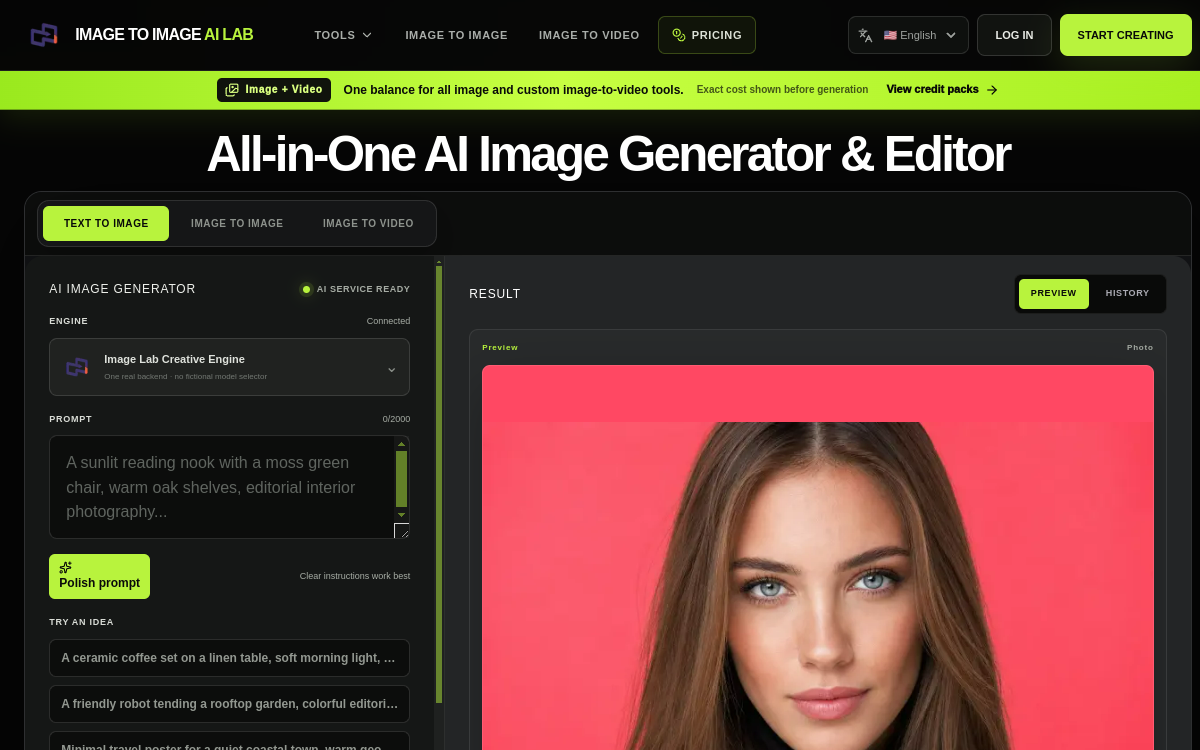Switch result view to Preview
This screenshot has width=1200, height=750.
(1053, 293)
